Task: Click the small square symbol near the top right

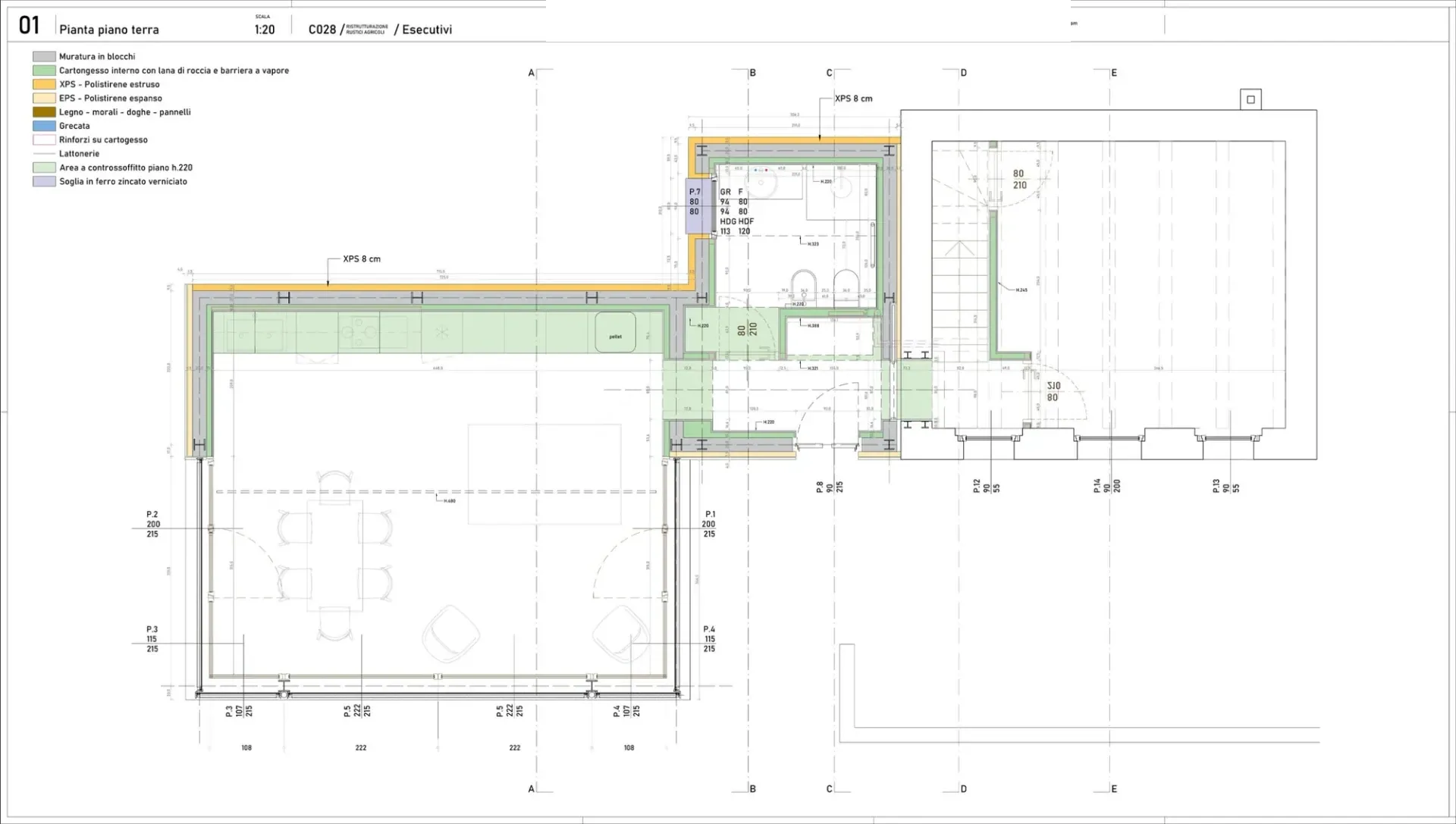Action: pos(1250,99)
